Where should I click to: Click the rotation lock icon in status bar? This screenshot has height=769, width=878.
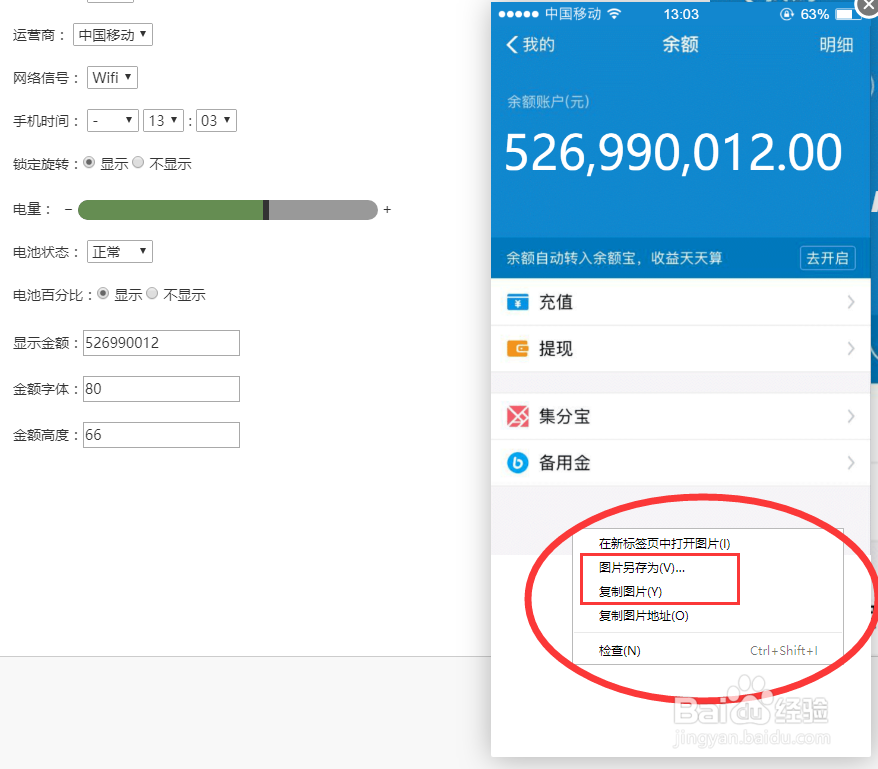click(787, 14)
